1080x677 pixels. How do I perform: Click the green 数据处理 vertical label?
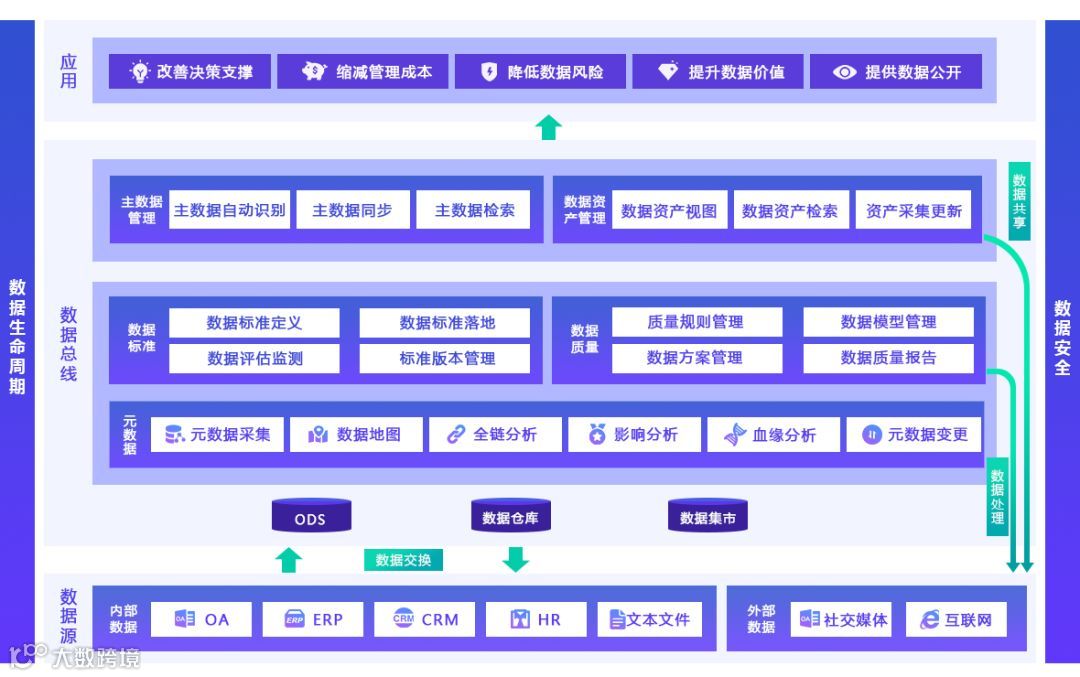pos(997,497)
